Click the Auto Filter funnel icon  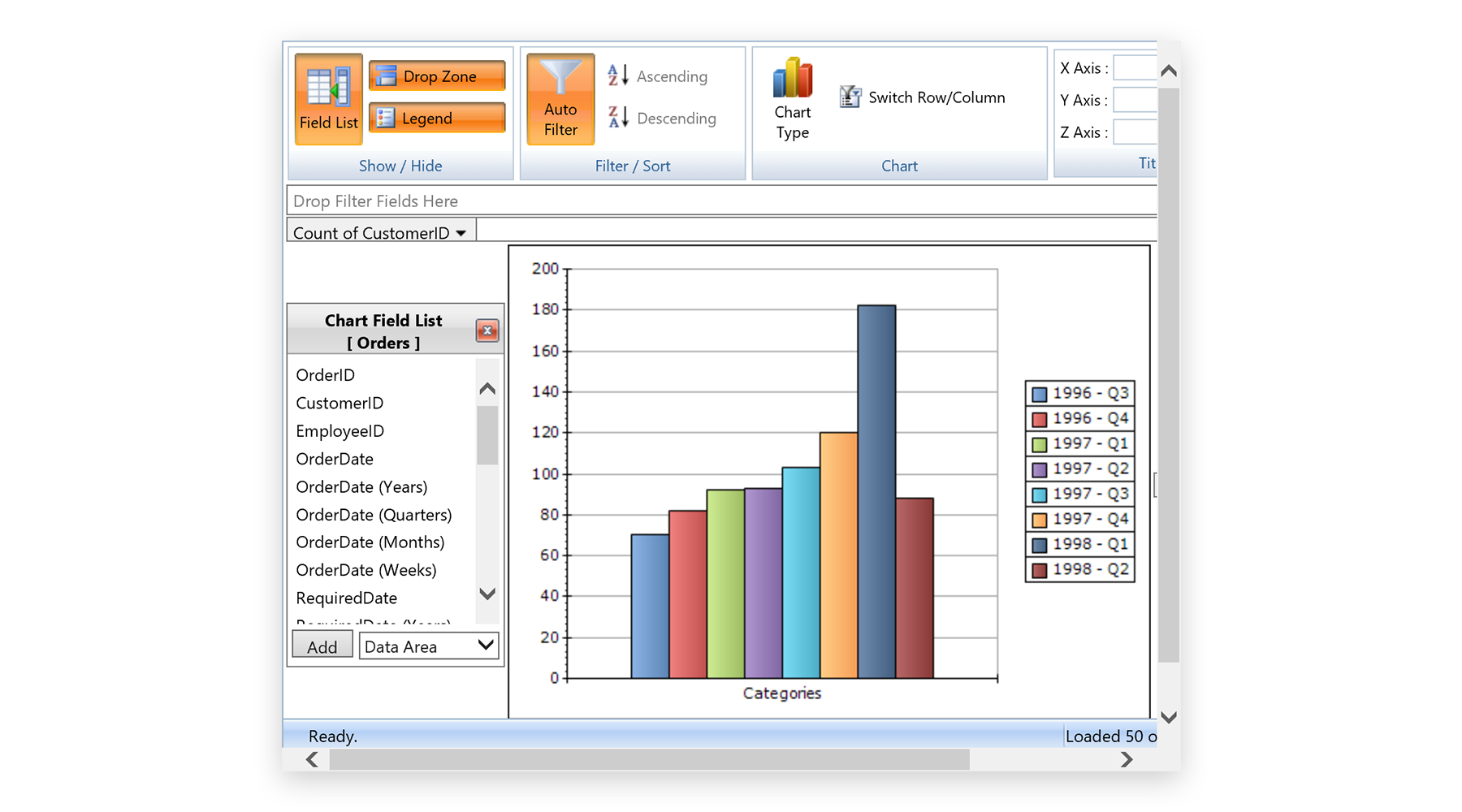[560, 79]
